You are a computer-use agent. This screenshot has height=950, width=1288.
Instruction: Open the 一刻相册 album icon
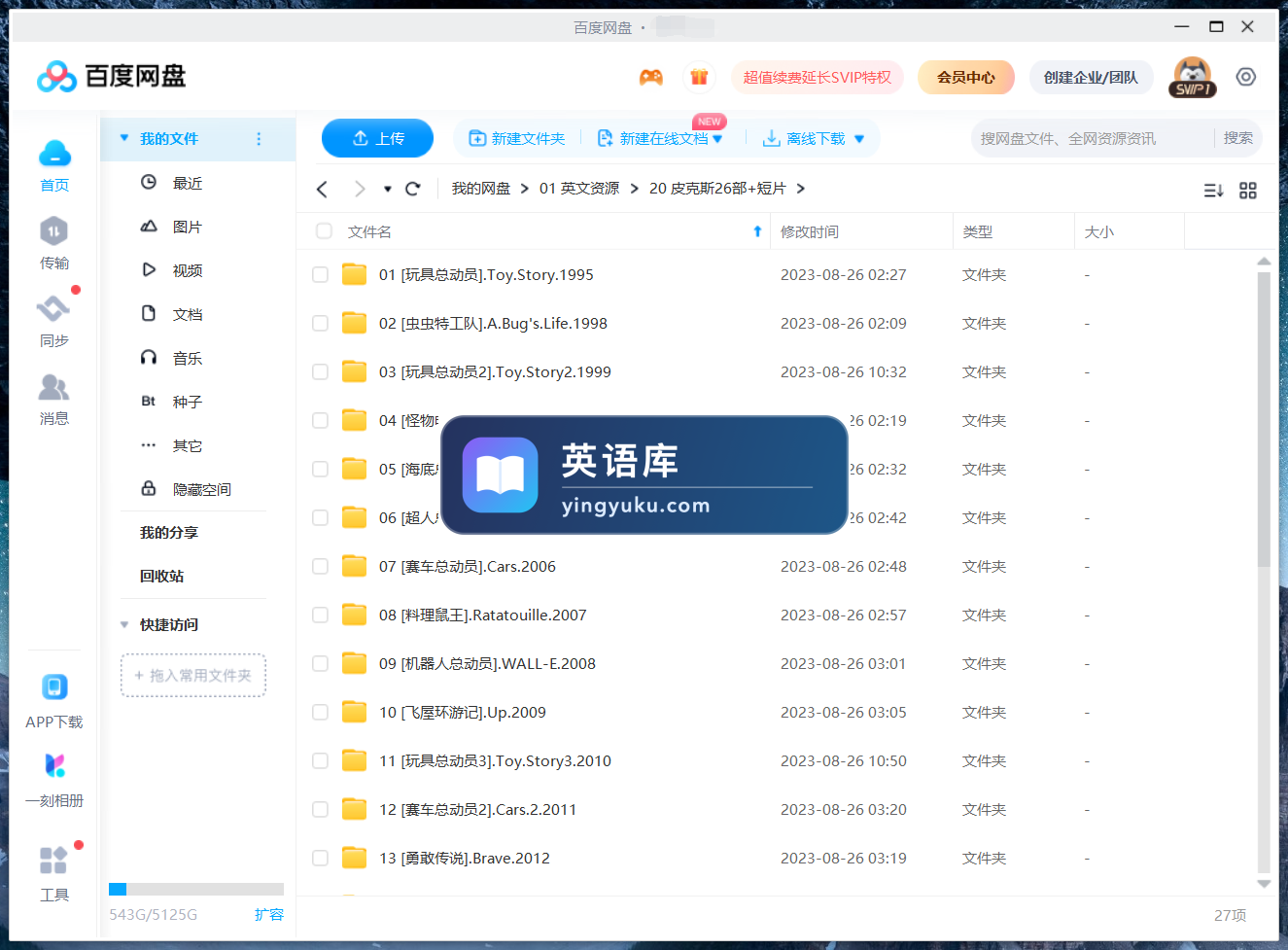(54, 765)
